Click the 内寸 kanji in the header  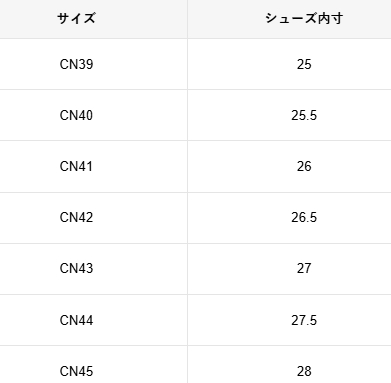pyautogui.click(x=330, y=18)
